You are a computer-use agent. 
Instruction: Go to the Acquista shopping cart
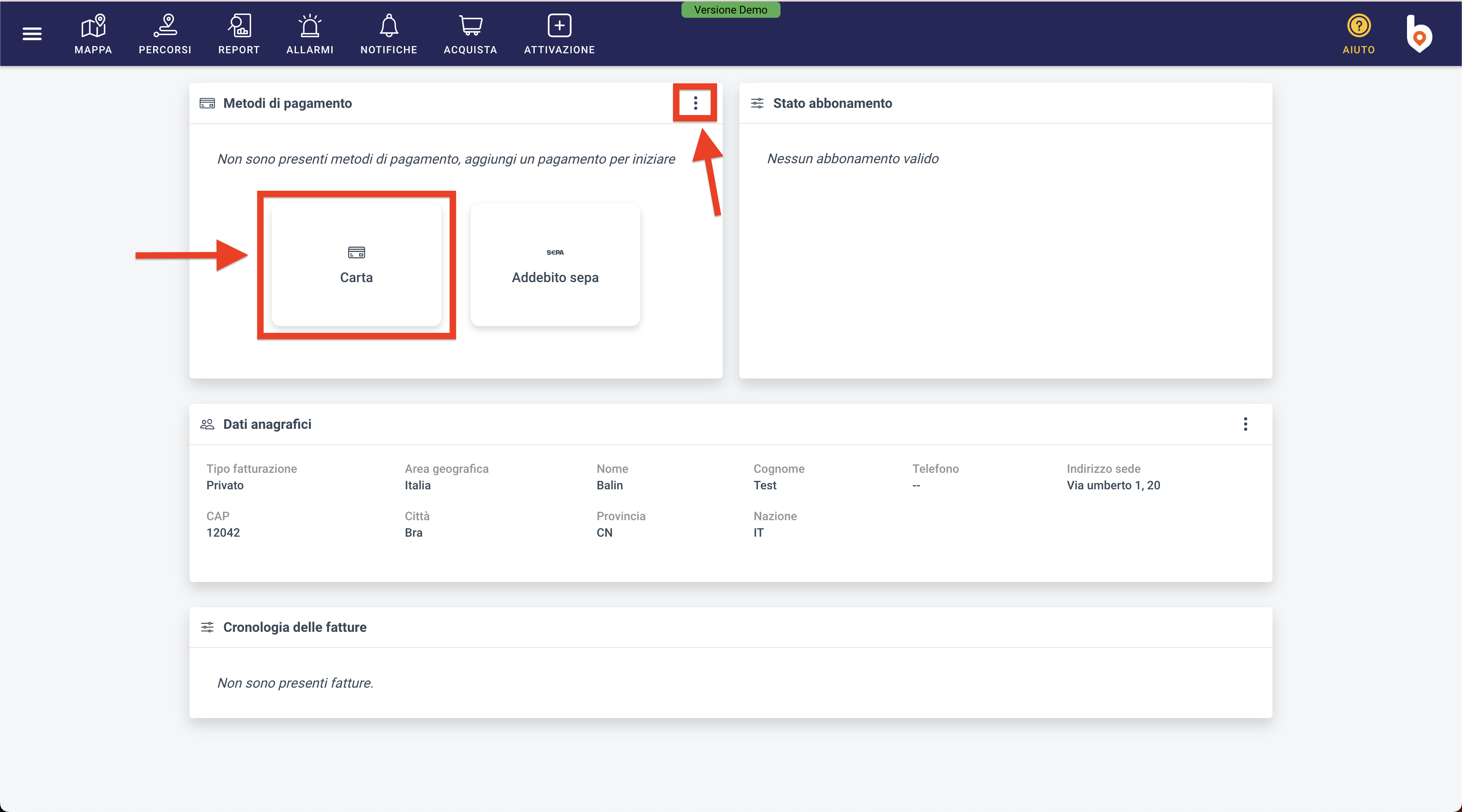[470, 34]
